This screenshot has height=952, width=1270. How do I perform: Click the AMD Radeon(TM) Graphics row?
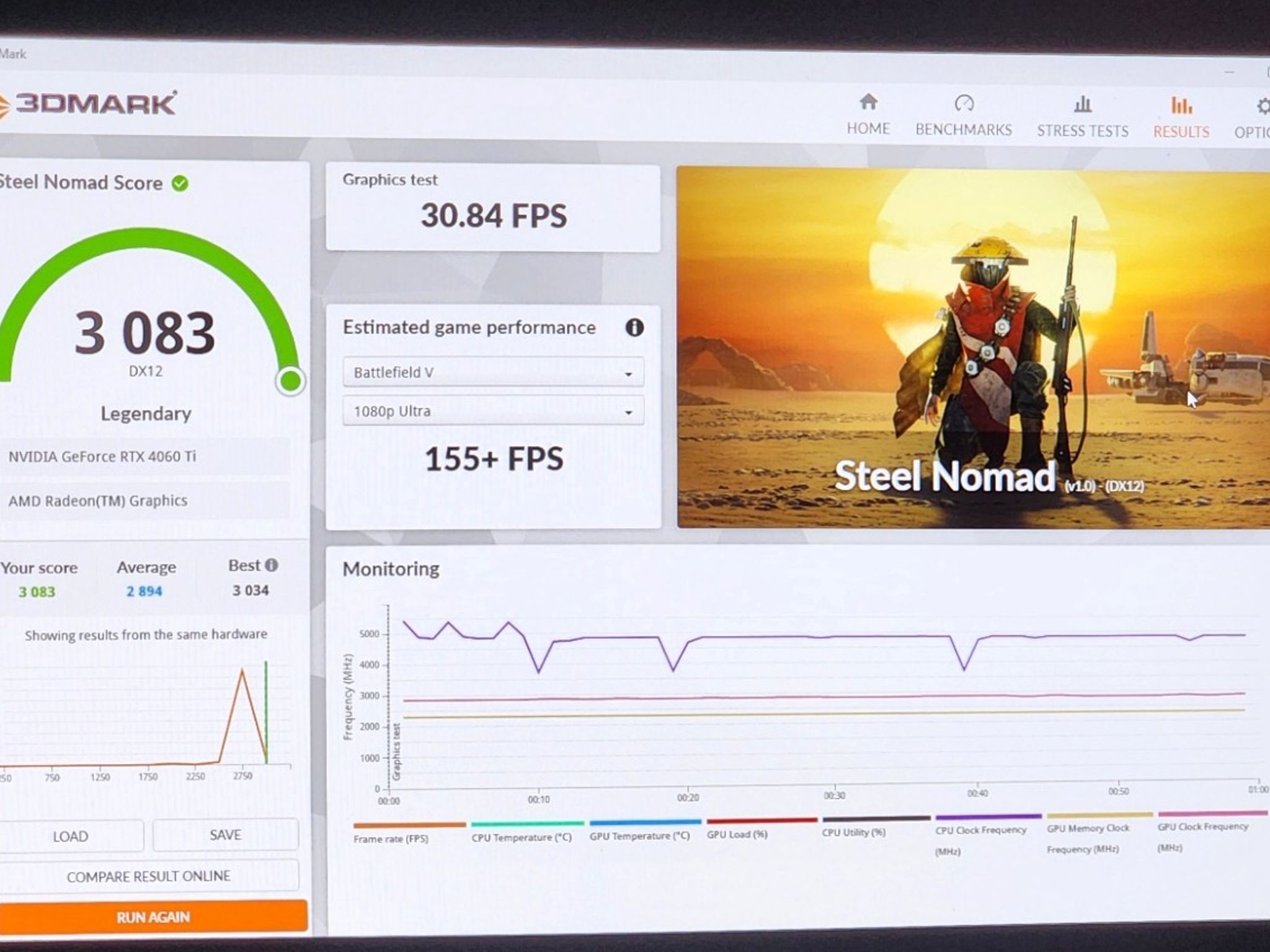coord(145,501)
